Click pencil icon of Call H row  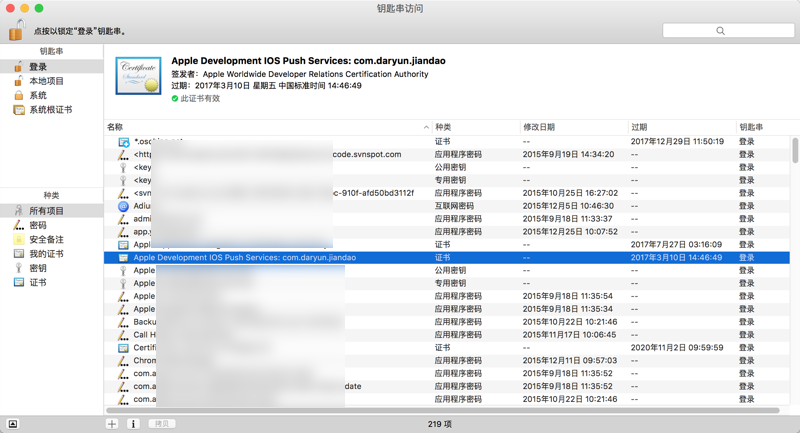(123, 335)
